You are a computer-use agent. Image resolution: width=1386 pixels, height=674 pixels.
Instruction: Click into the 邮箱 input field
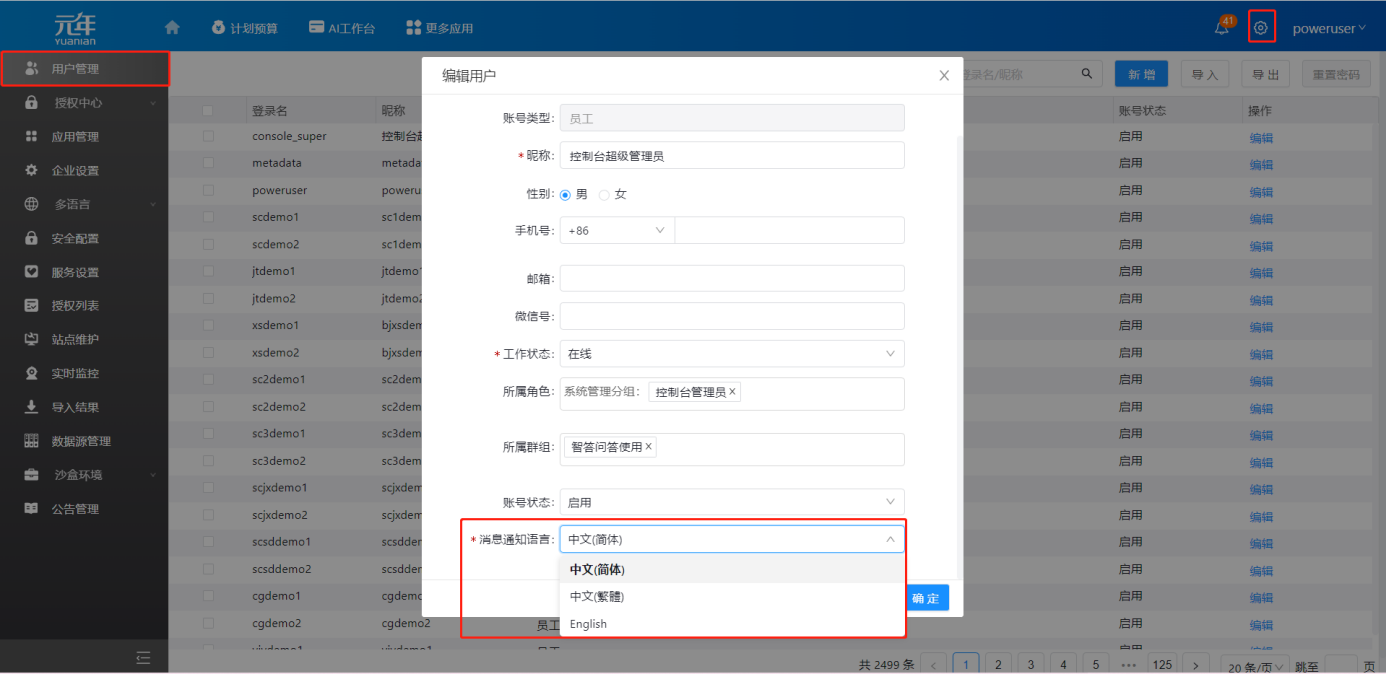tap(731, 278)
